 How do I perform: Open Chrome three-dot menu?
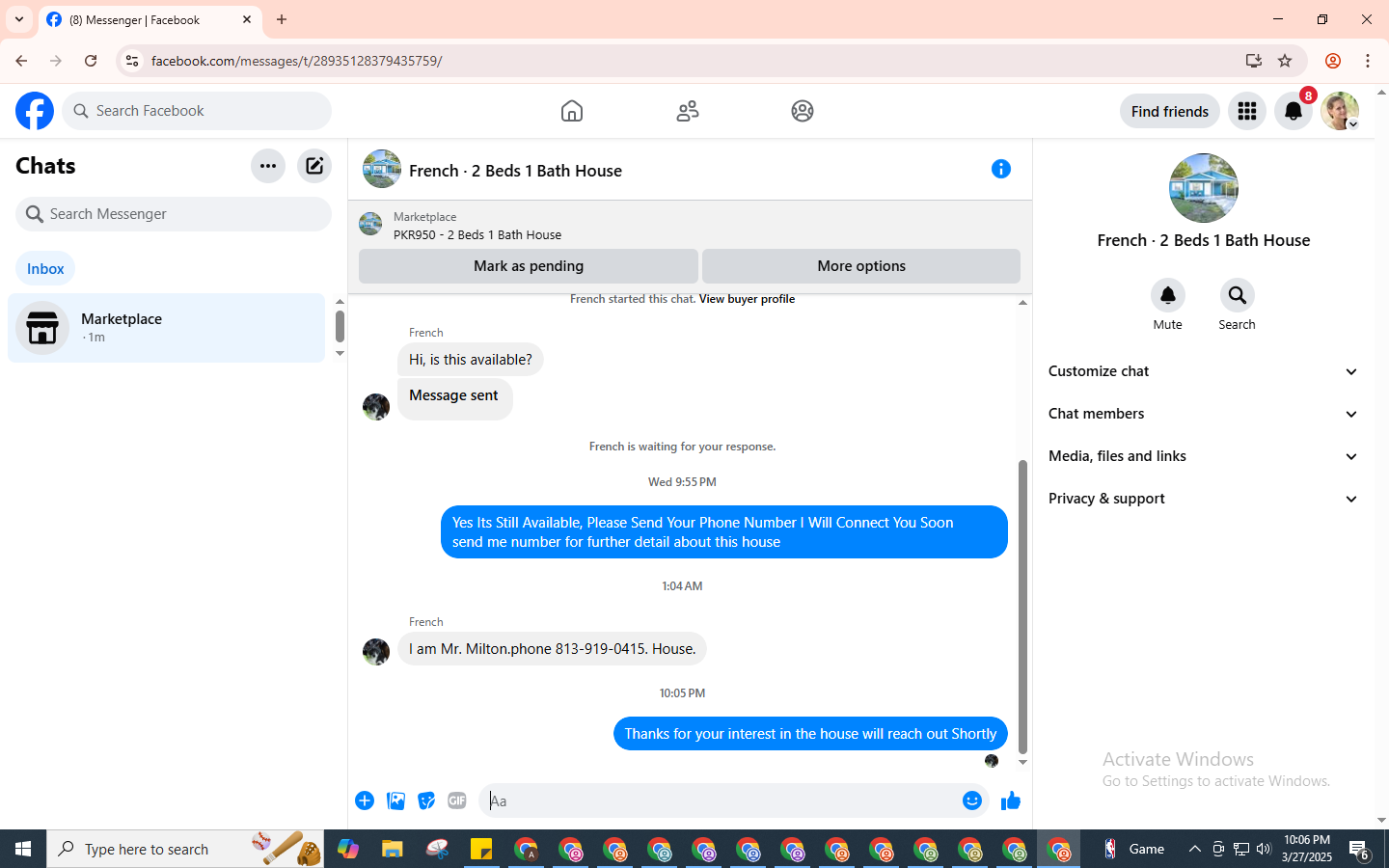pyautogui.click(x=1368, y=61)
